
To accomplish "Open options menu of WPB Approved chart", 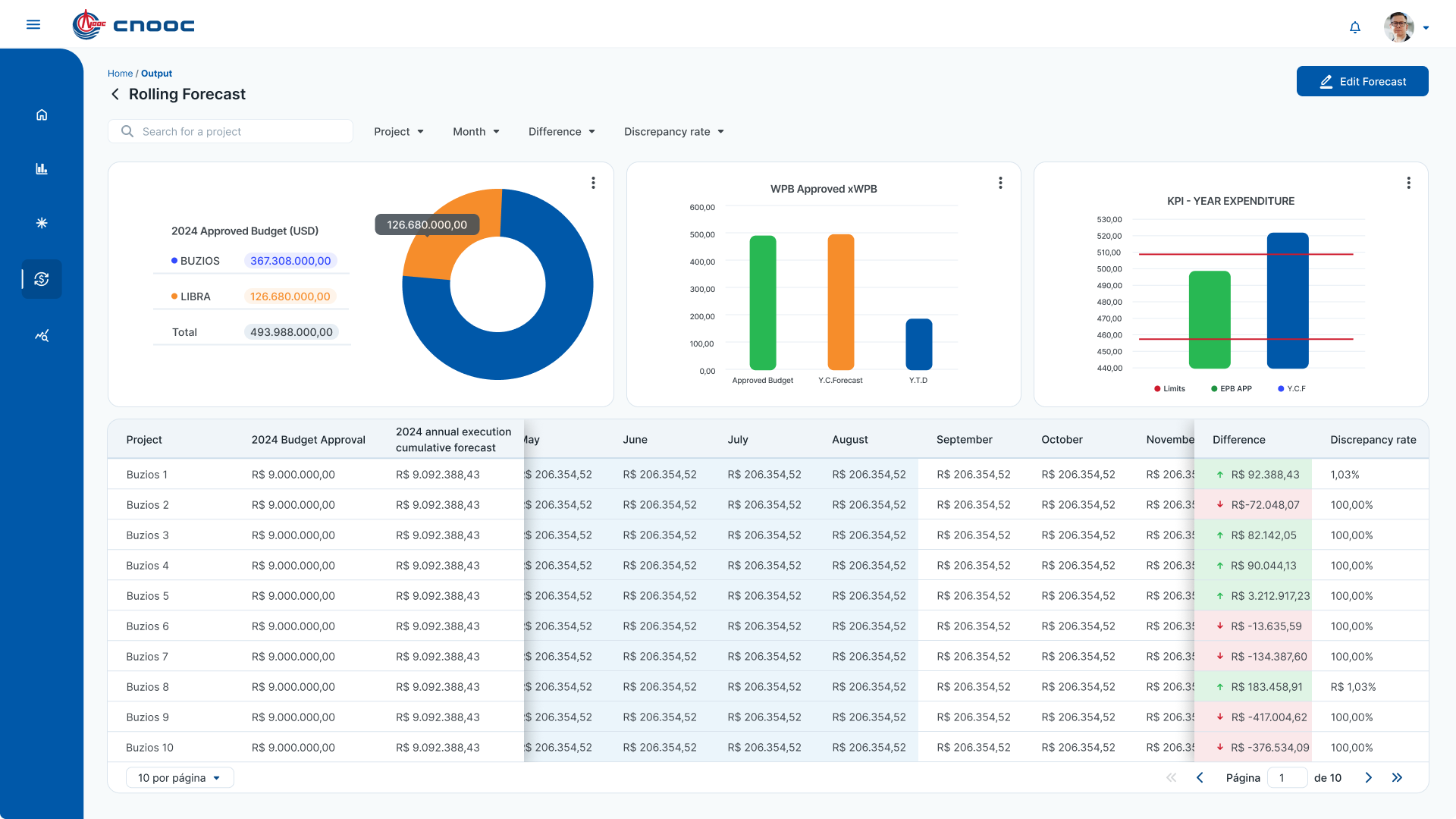I will [1000, 183].
